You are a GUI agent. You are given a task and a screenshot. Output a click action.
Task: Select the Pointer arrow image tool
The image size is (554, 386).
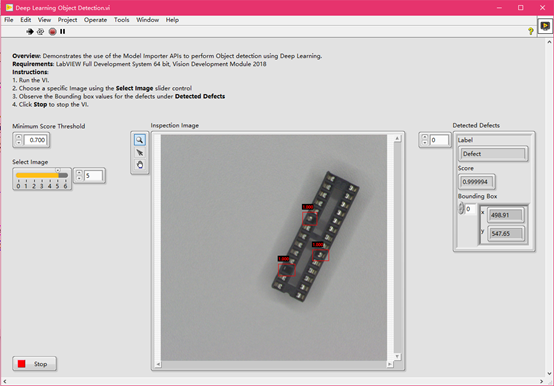140,153
